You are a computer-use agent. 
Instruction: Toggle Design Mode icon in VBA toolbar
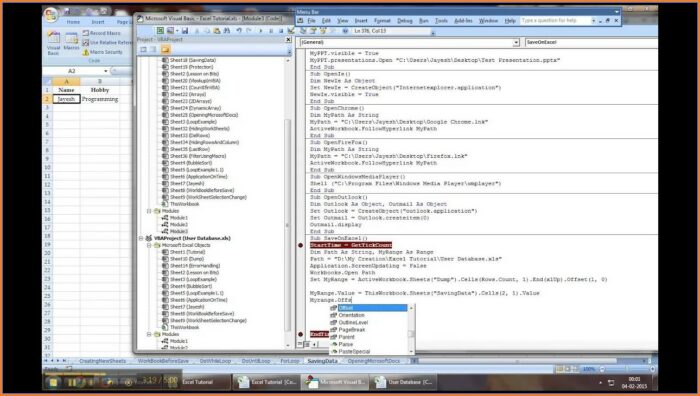tap(291, 30)
